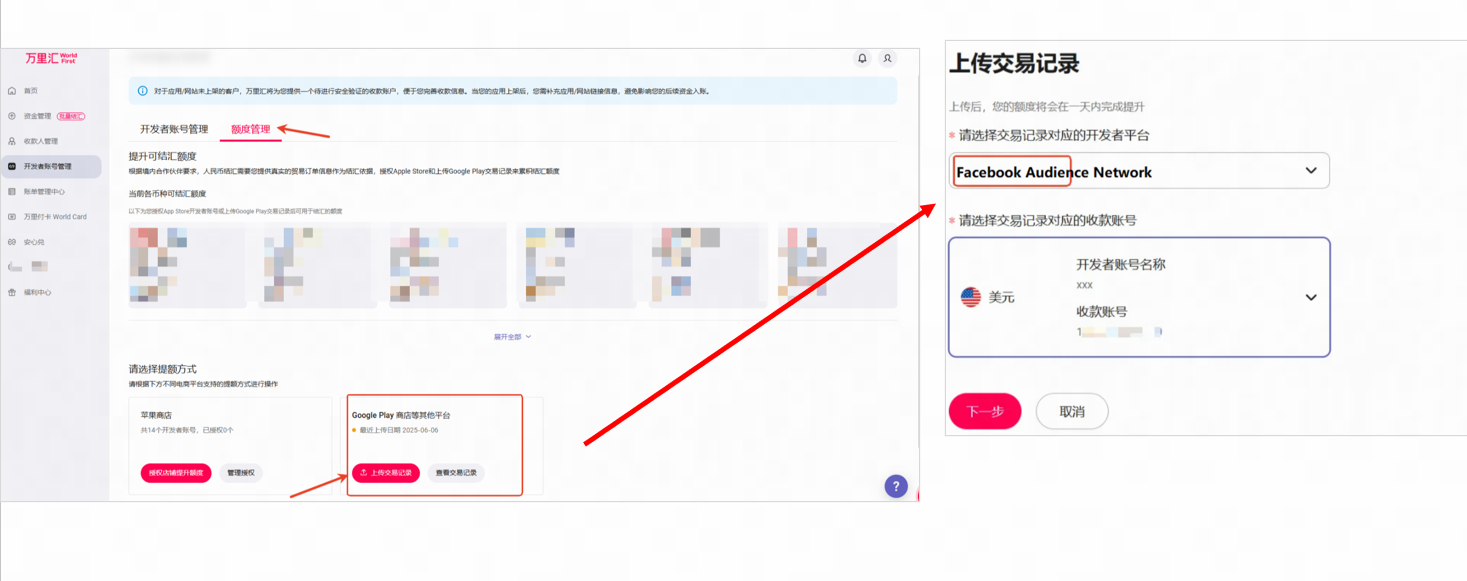Open notifications via the bell icon
Screen dimensions: 1467x581
point(862,59)
